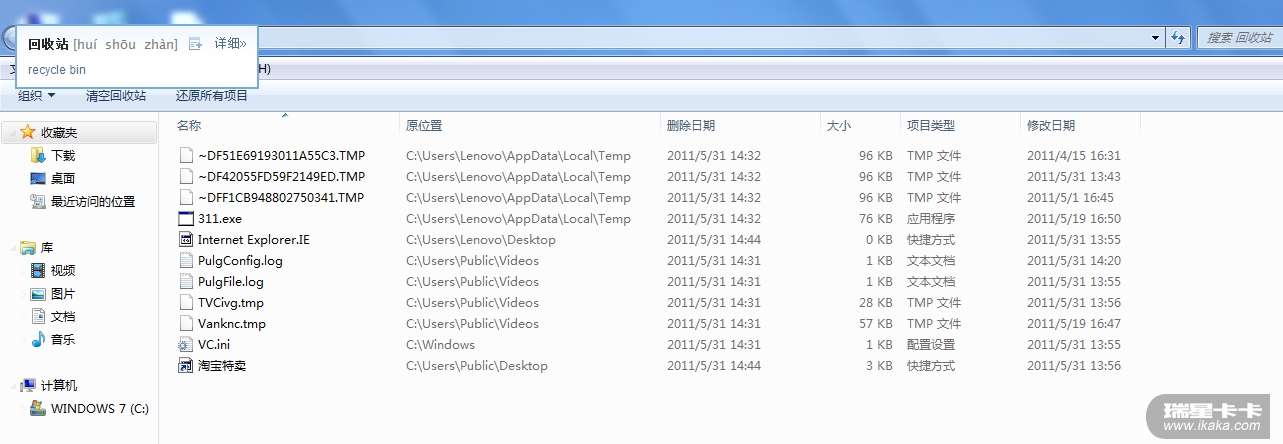This screenshot has height=444, width=1283.
Task: Click the file name Internet Explorer.IE
Action: tap(254, 240)
